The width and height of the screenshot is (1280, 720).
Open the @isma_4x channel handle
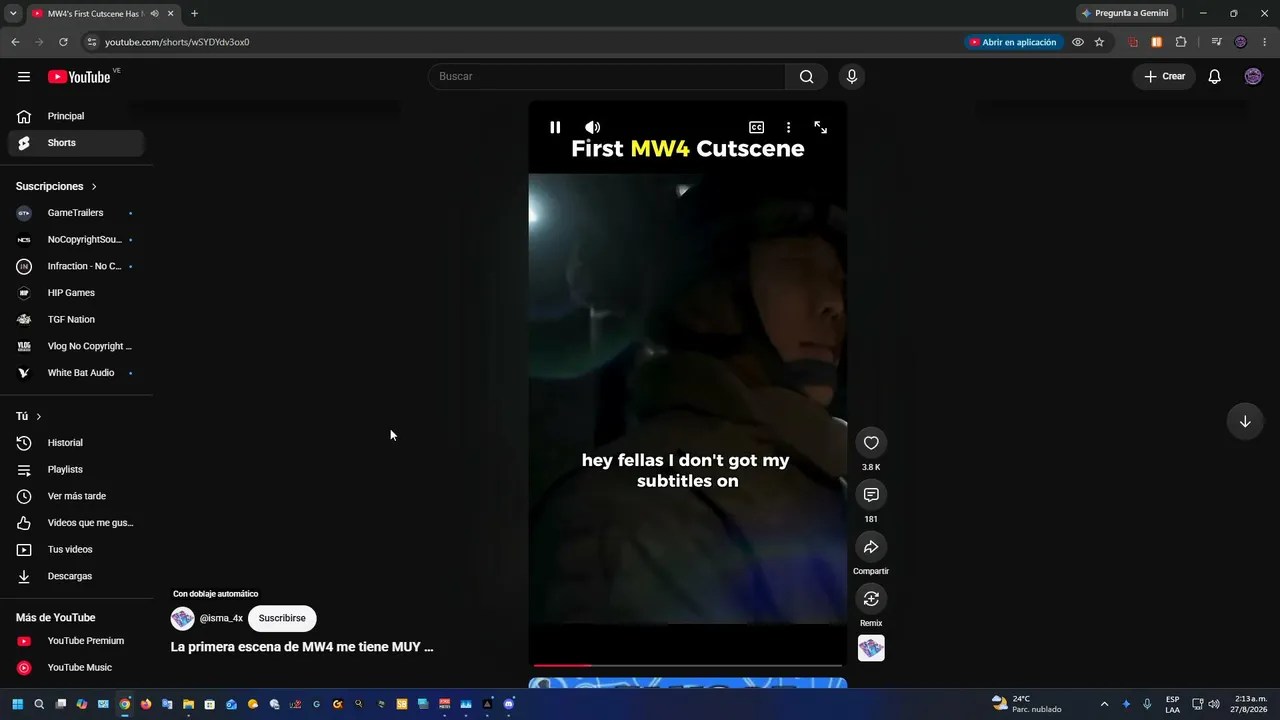[x=221, y=618]
